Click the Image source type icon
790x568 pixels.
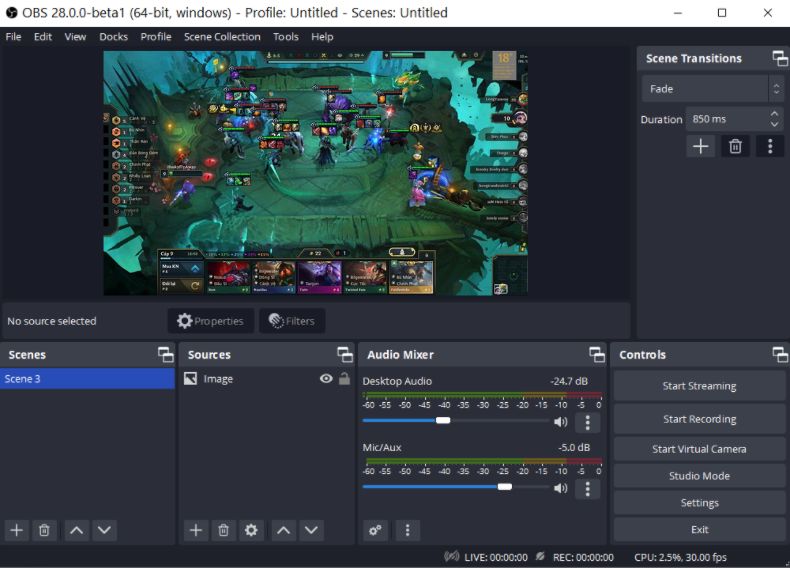(190, 378)
